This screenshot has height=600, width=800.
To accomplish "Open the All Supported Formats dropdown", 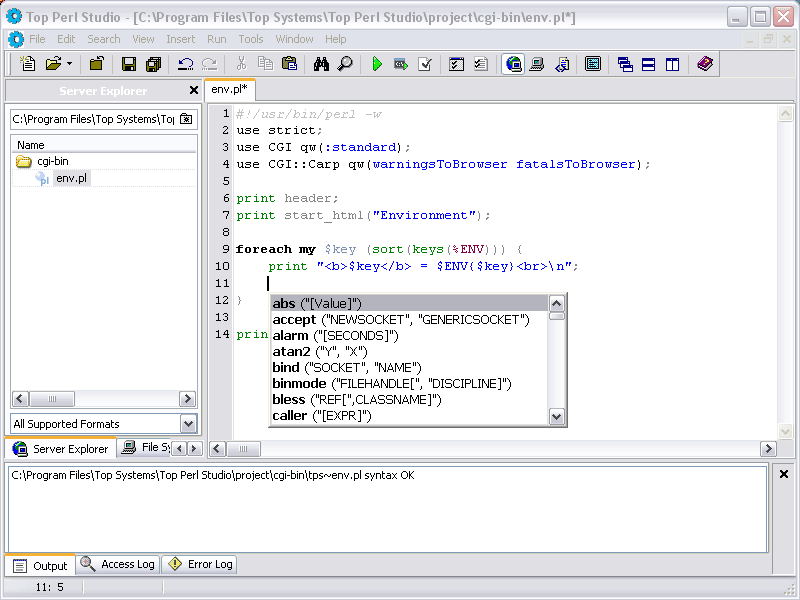I will pyautogui.click(x=188, y=423).
